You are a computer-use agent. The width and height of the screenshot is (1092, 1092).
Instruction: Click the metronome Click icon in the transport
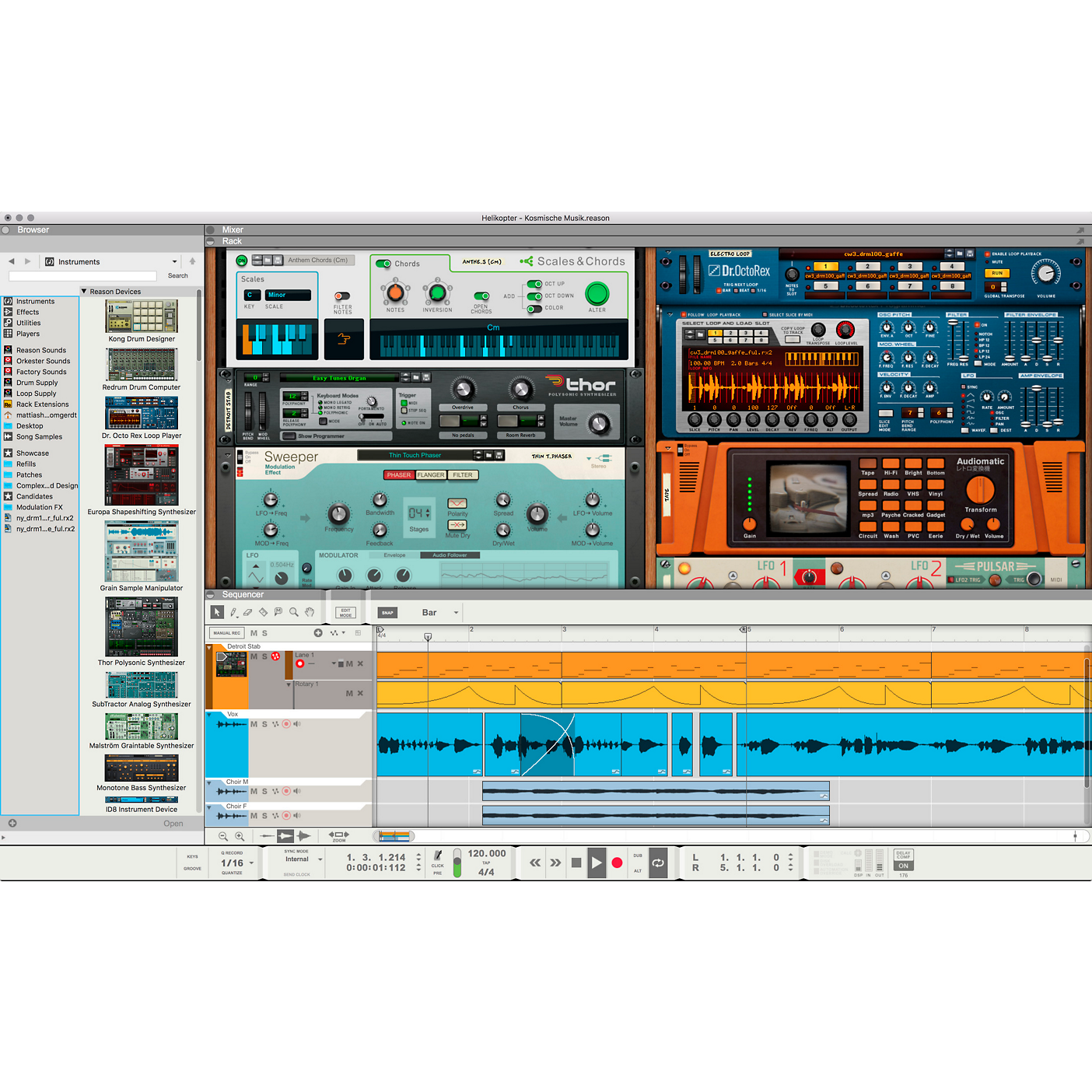point(438,856)
